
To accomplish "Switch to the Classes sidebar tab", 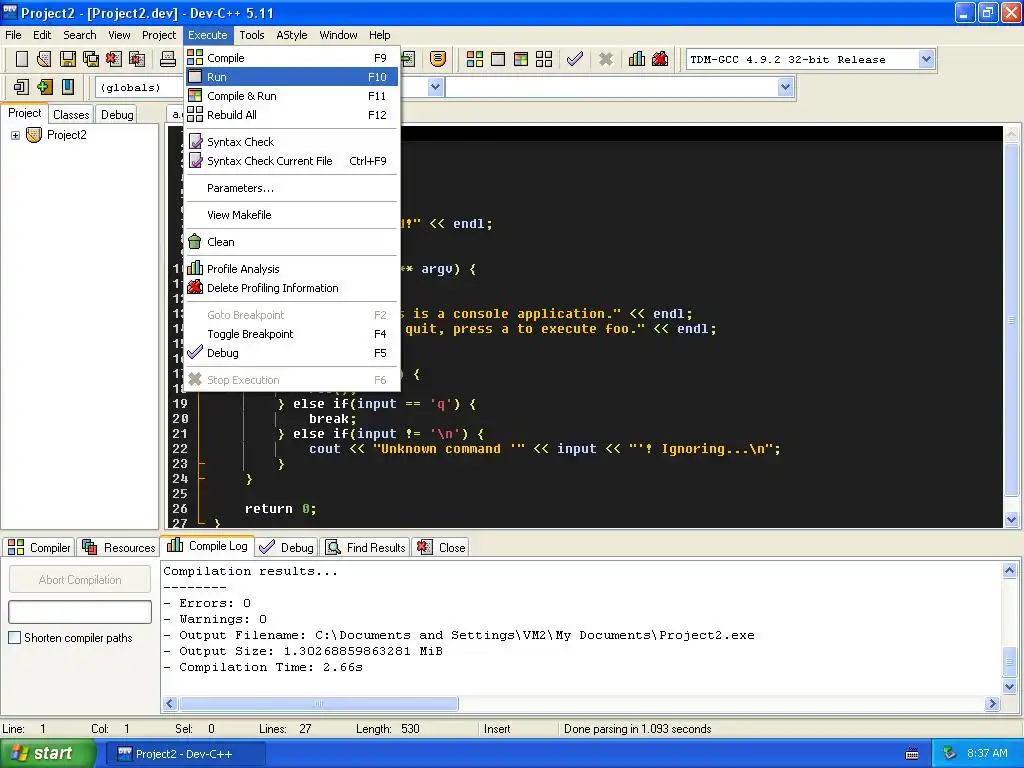I will pyautogui.click(x=71, y=114).
